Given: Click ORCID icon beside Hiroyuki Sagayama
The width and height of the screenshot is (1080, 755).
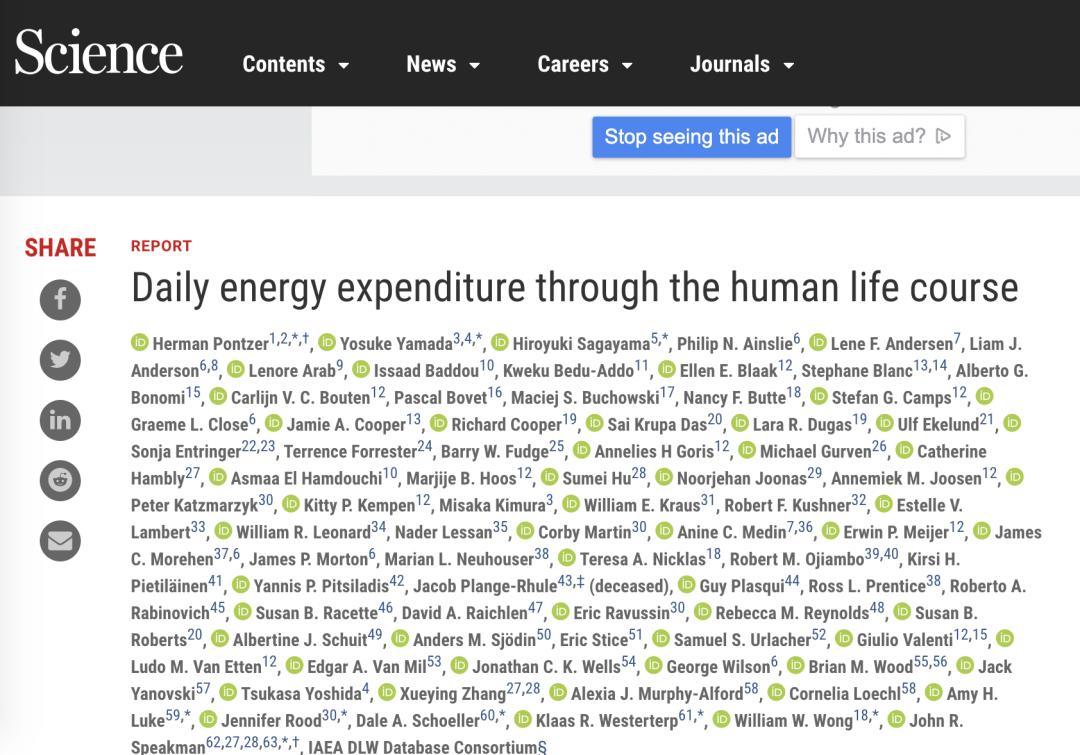Looking at the screenshot, I should [500, 343].
